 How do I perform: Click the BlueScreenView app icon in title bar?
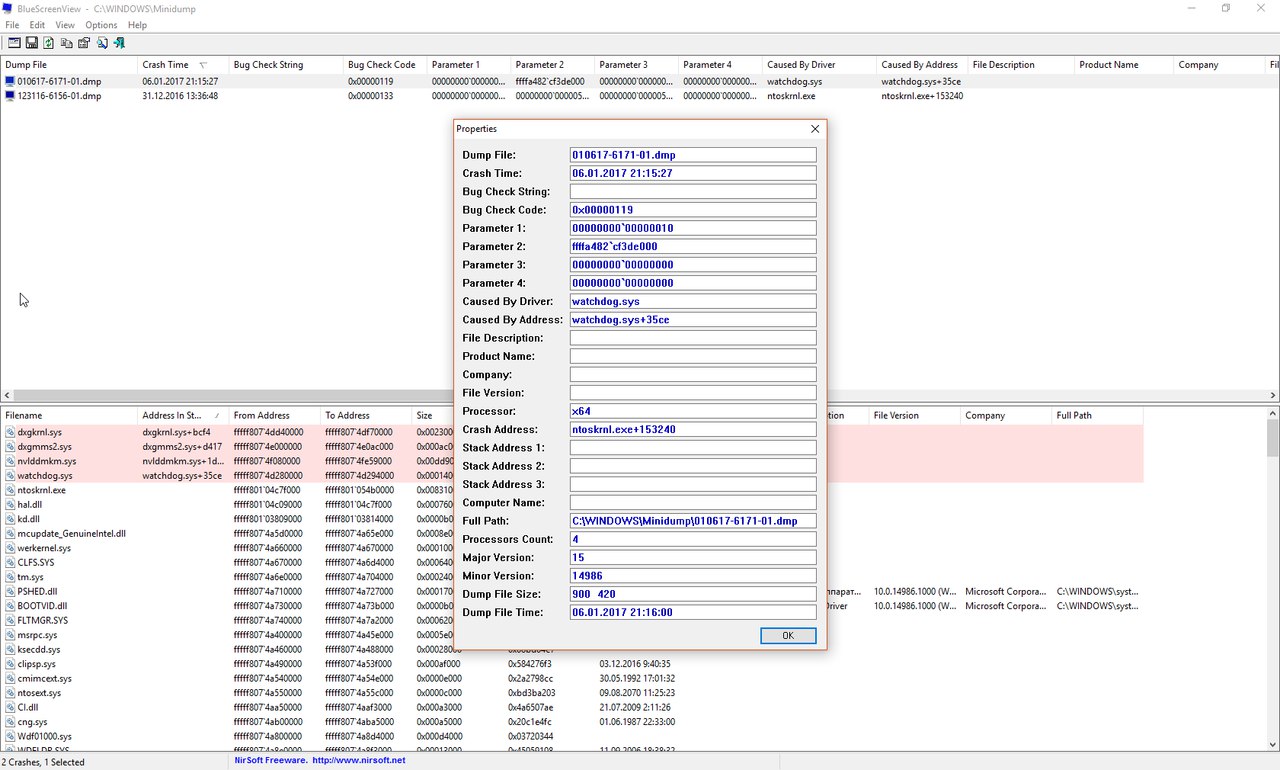[x=8, y=8]
